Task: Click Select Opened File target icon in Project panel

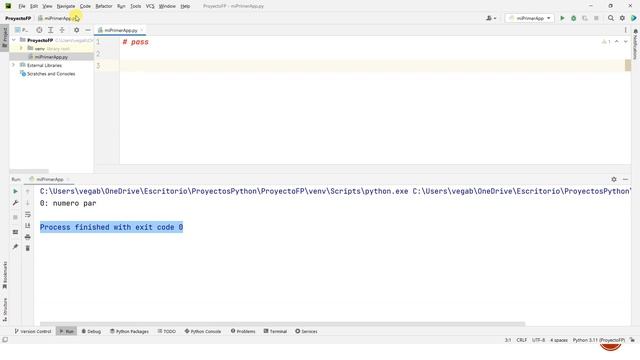Action: pyautogui.click(x=39, y=30)
